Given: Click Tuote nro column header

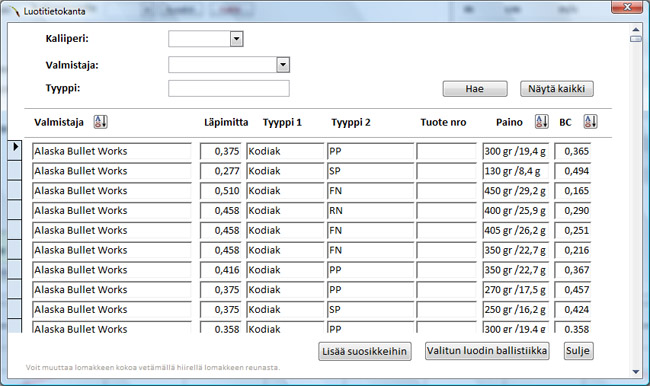Looking at the screenshot, I should (x=443, y=122).
